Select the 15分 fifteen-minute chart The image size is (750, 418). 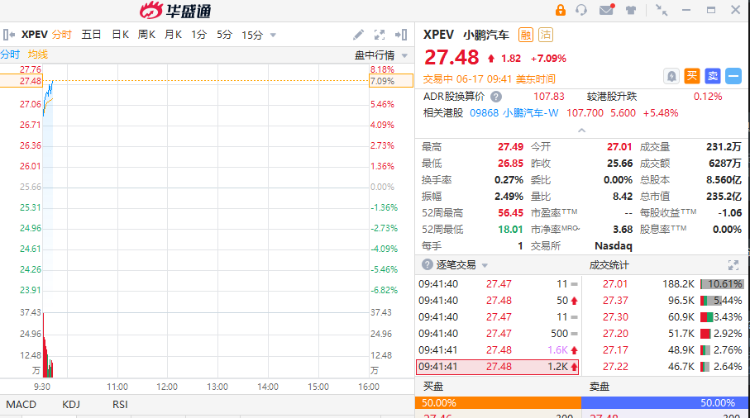point(252,35)
